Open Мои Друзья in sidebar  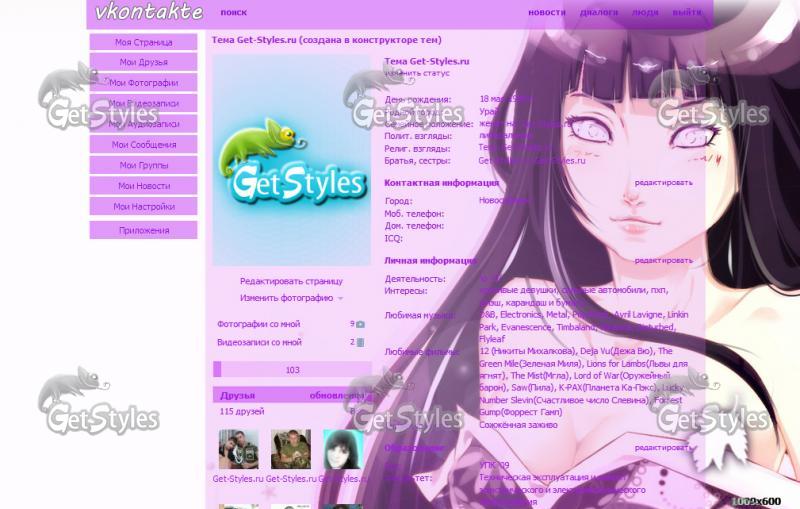[143, 62]
